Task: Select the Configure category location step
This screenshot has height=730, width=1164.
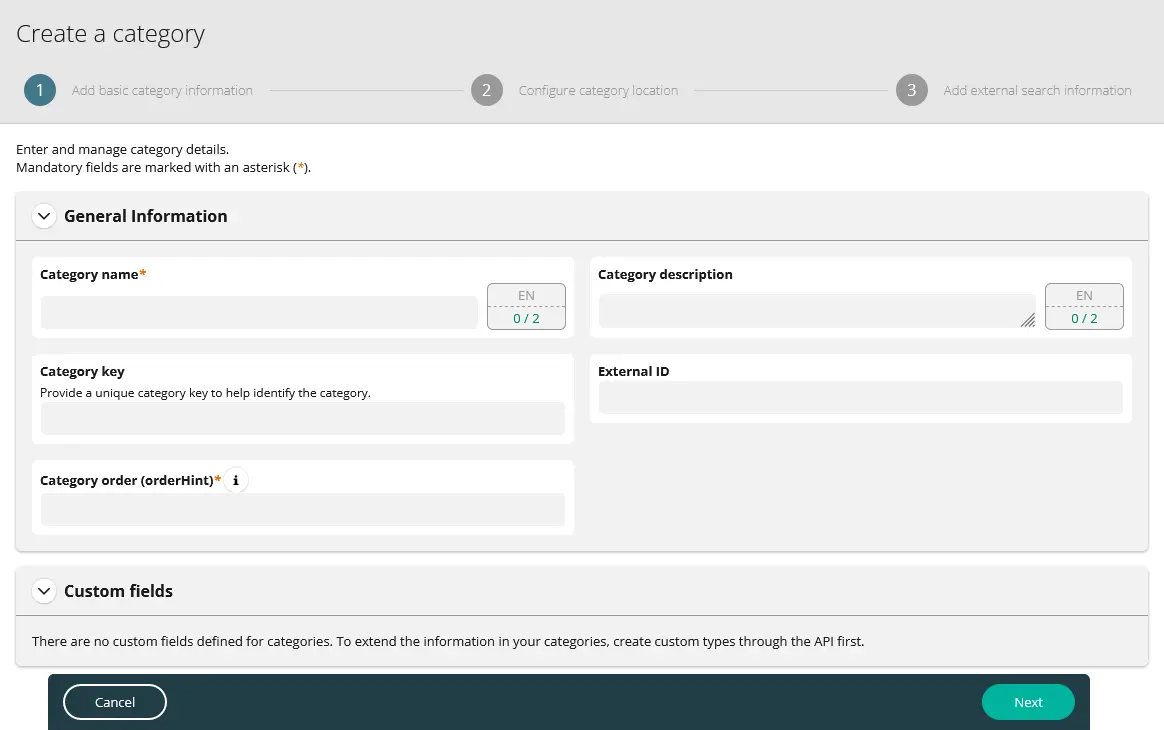Action: tap(598, 90)
